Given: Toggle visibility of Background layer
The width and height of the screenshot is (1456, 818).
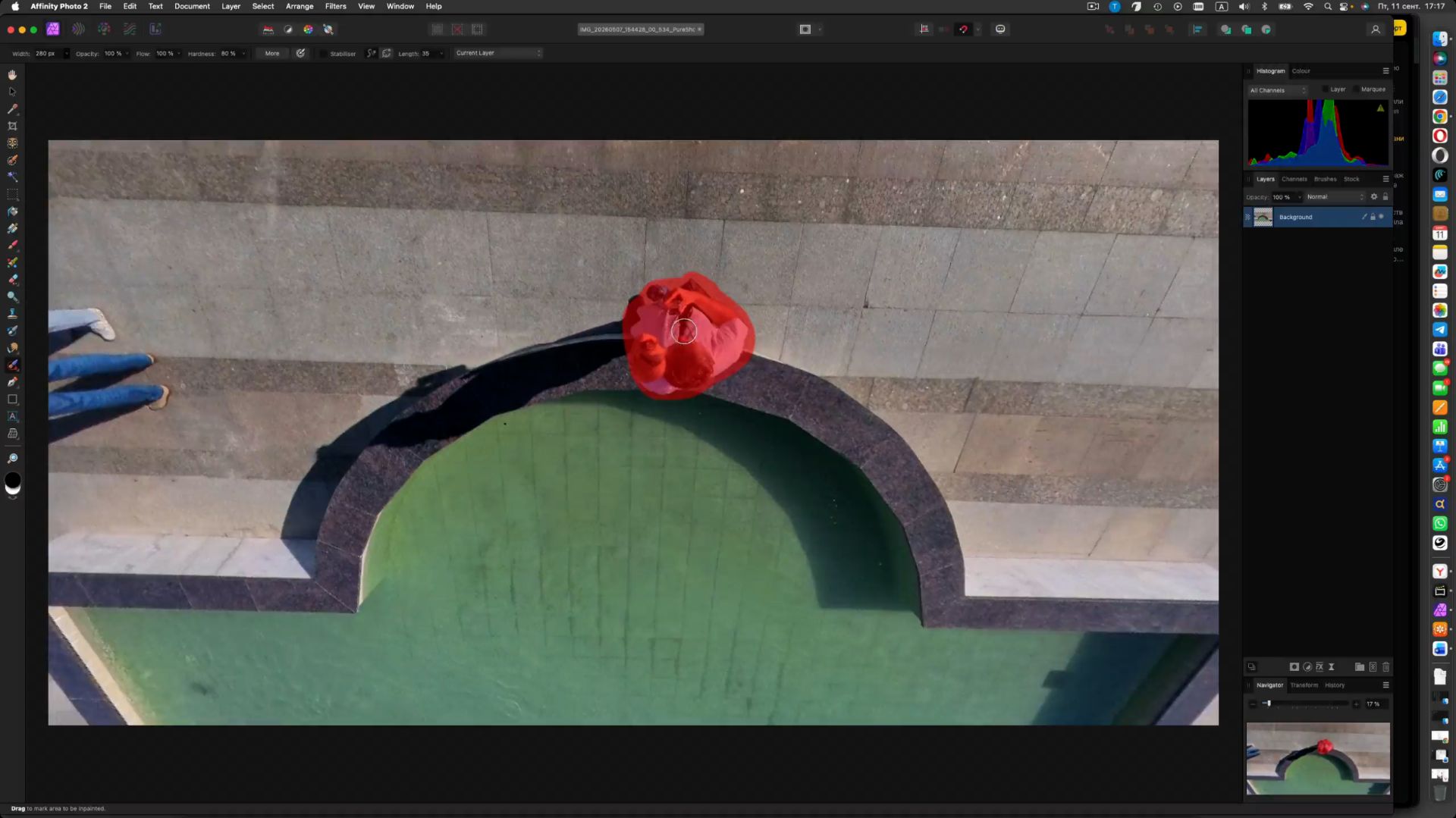Looking at the screenshot, I should click(x=1381, y=217).
